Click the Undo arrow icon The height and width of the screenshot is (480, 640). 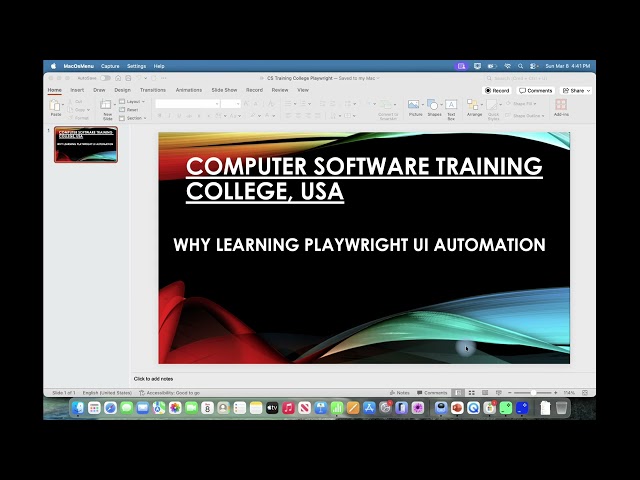tap(139, 78)
